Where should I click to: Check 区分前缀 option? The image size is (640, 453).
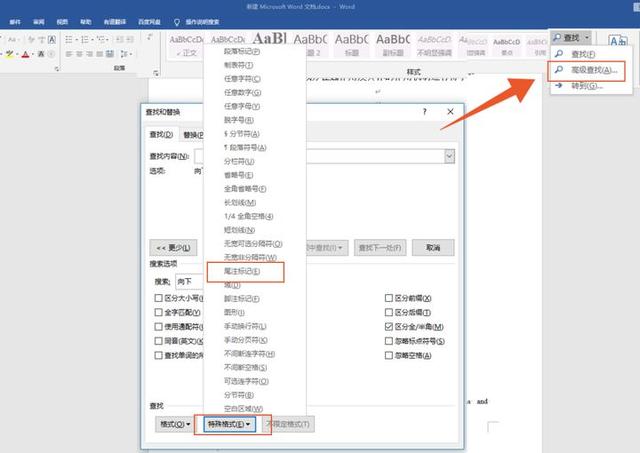click(389, 298)
